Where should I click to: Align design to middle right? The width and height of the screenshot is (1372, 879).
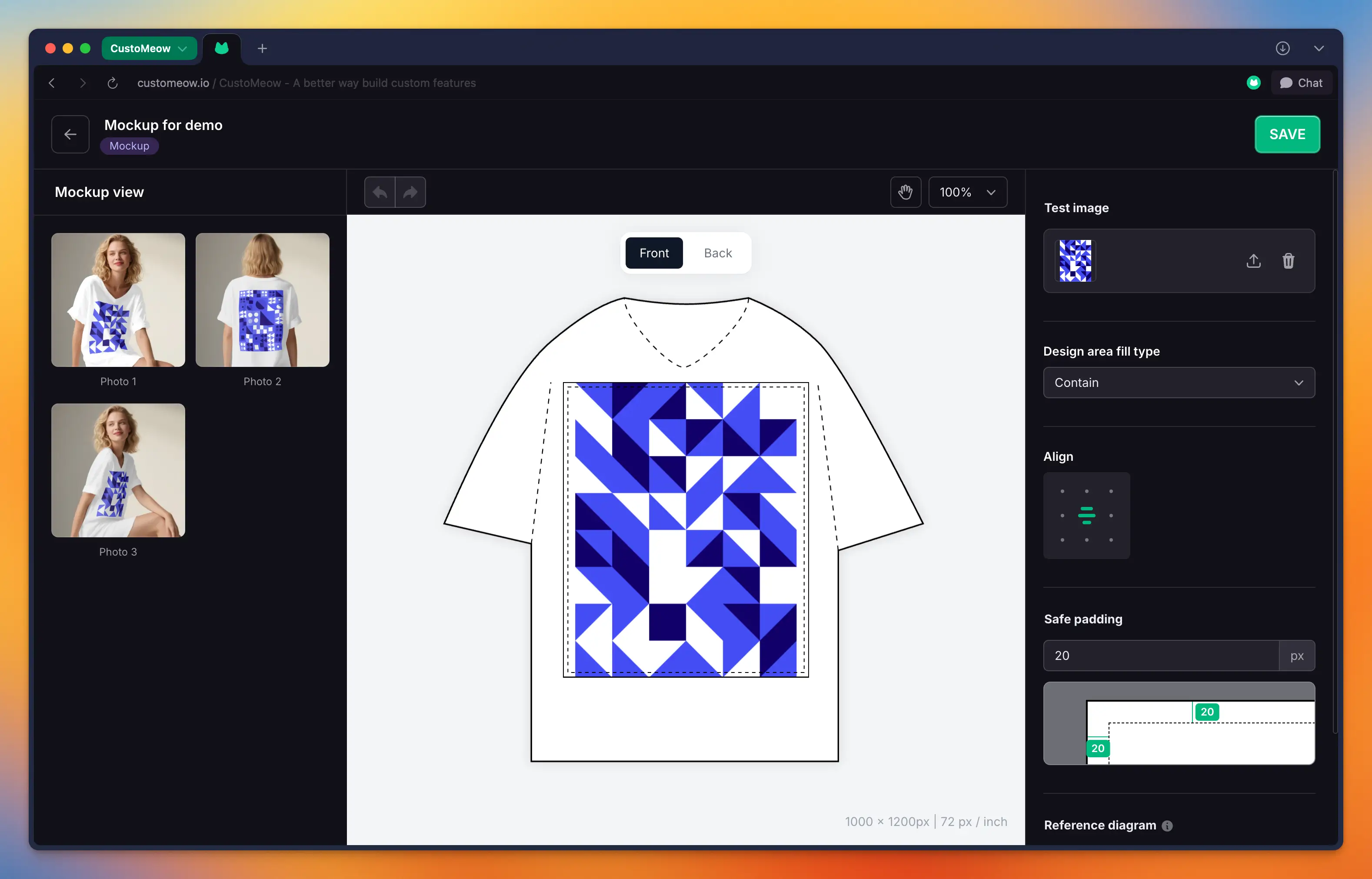(1111, 516)
